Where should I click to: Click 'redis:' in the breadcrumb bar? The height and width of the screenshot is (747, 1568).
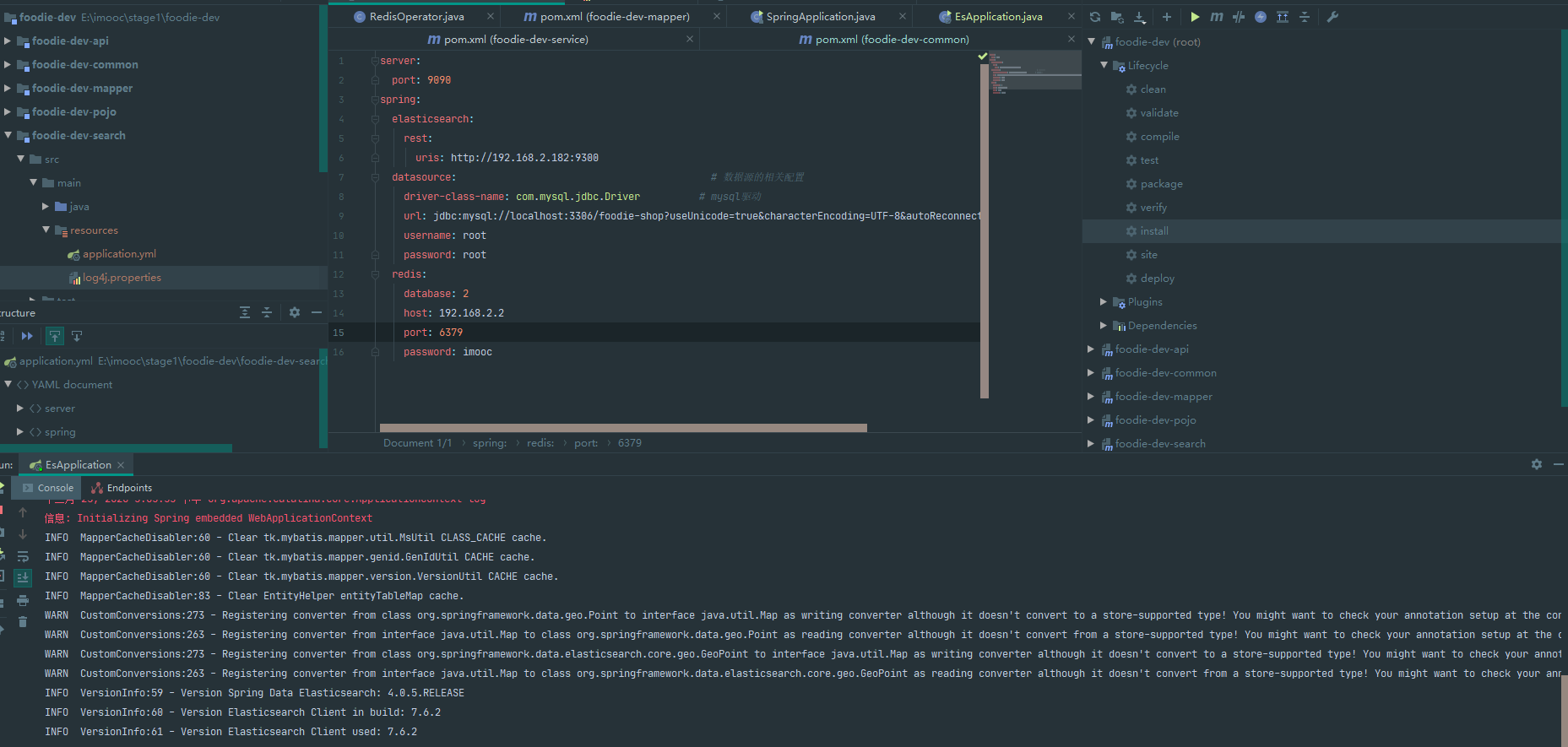coord(540,443)
